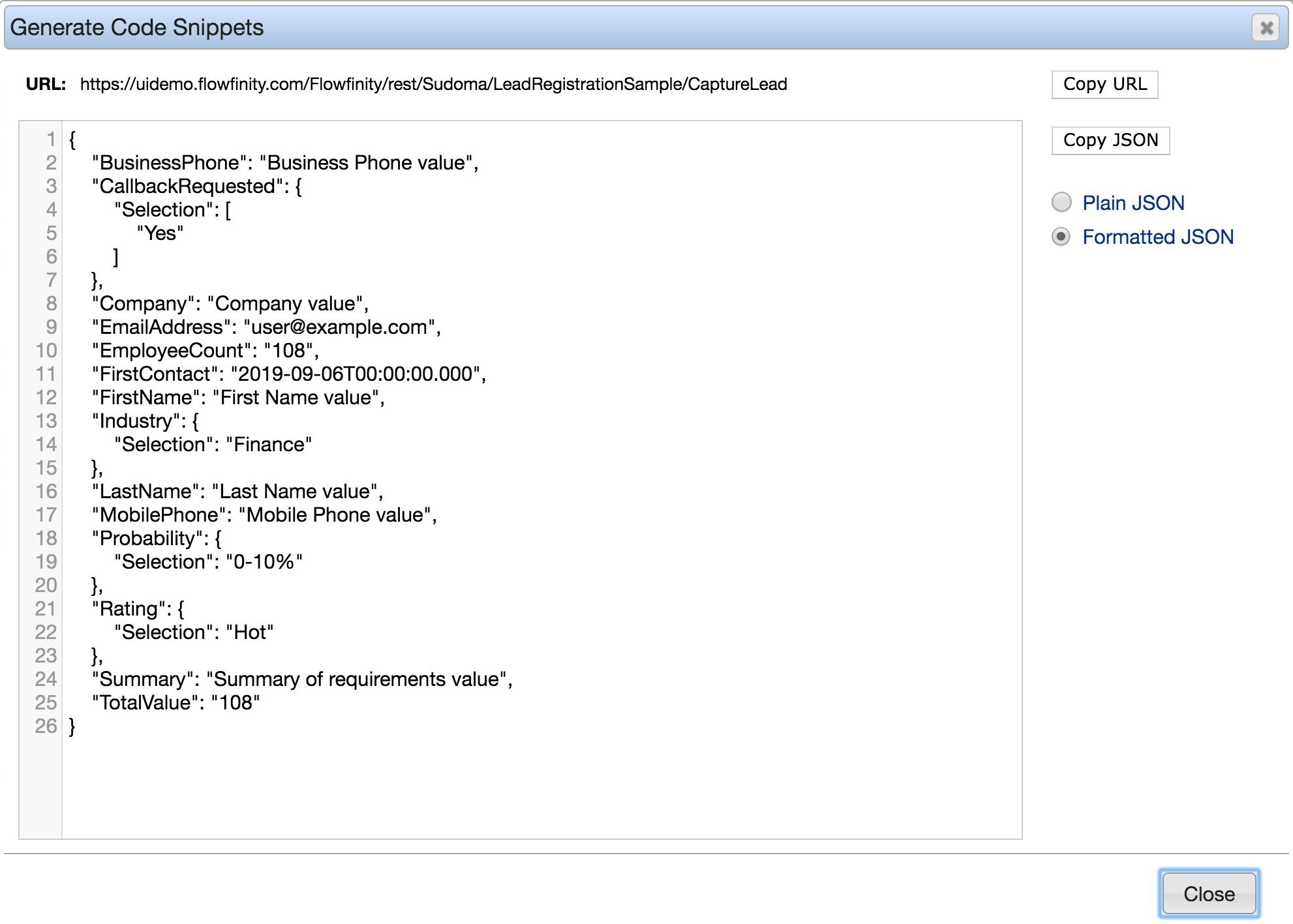Click the Copy URL button

pyautogui.click(x=1104, y=85)
